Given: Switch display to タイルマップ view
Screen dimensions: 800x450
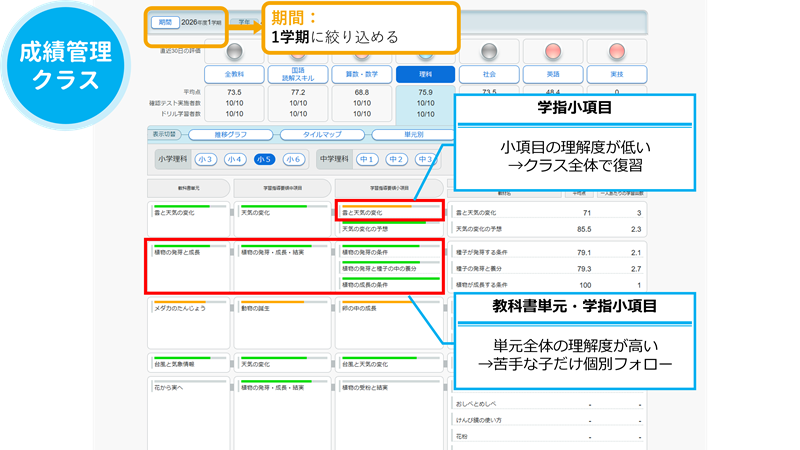Looking at the screenshot, I should click(x=322, y=135).
